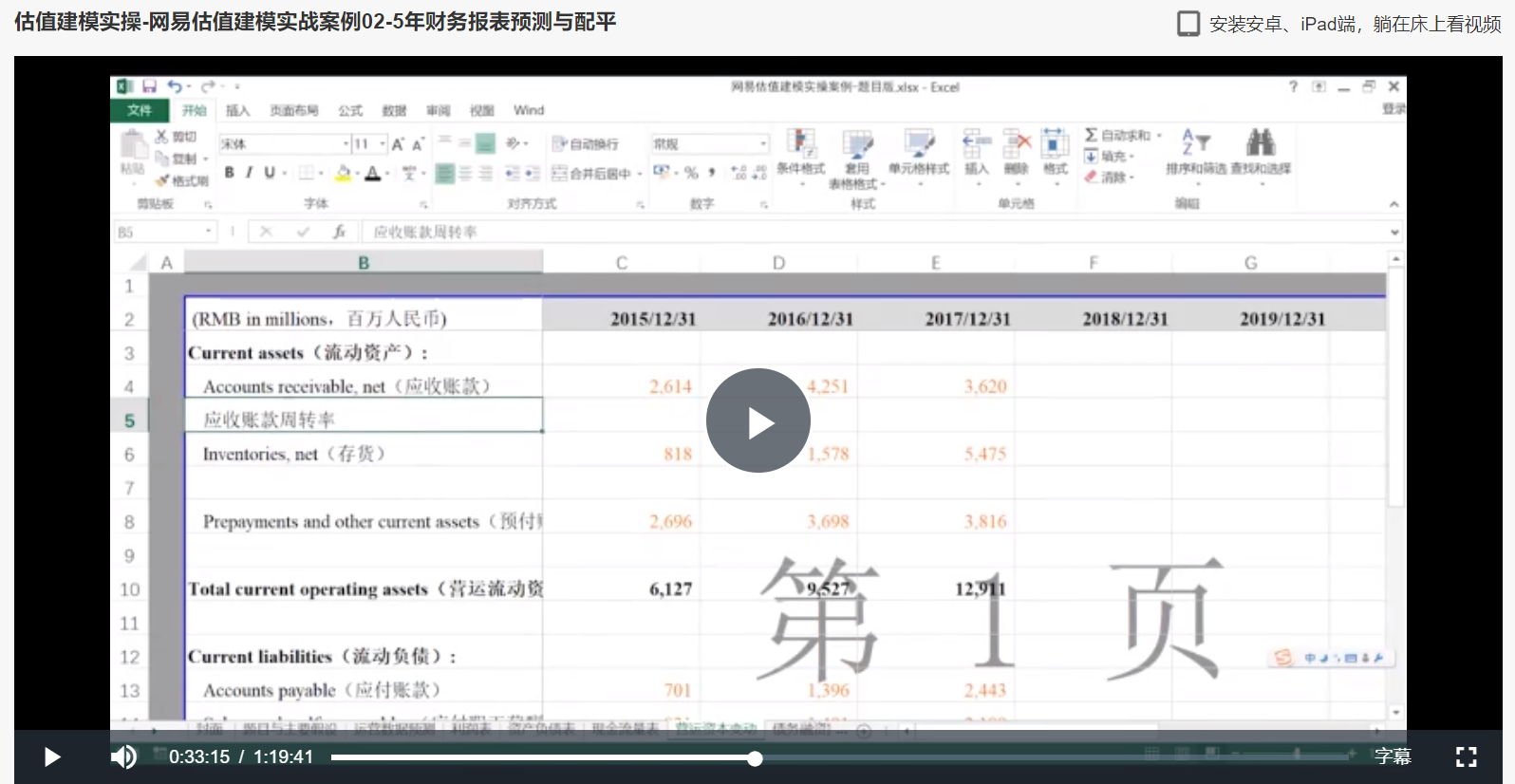Image resolution: width=1515 pixels, height=784 pixels.
Task: Switch to the 插入 ribbon tab
Action: (237, 110)
